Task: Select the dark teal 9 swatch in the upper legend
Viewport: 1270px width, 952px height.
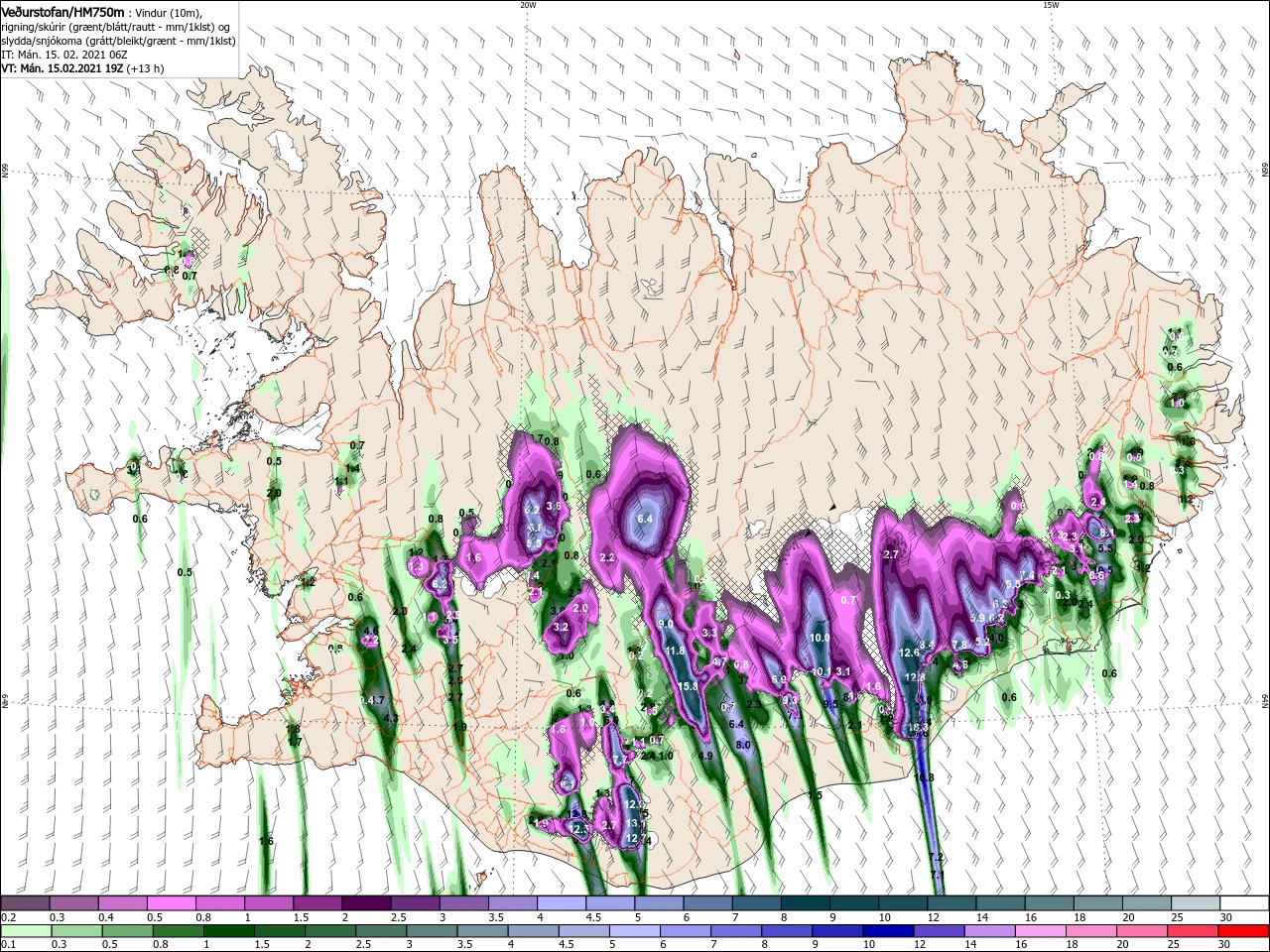Action: coord(853,903)
